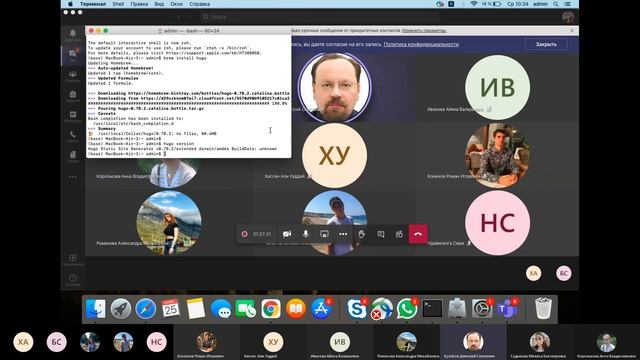Click the ХА avatar above the Dock
640x360 pixels.
[x=533, y=273]
